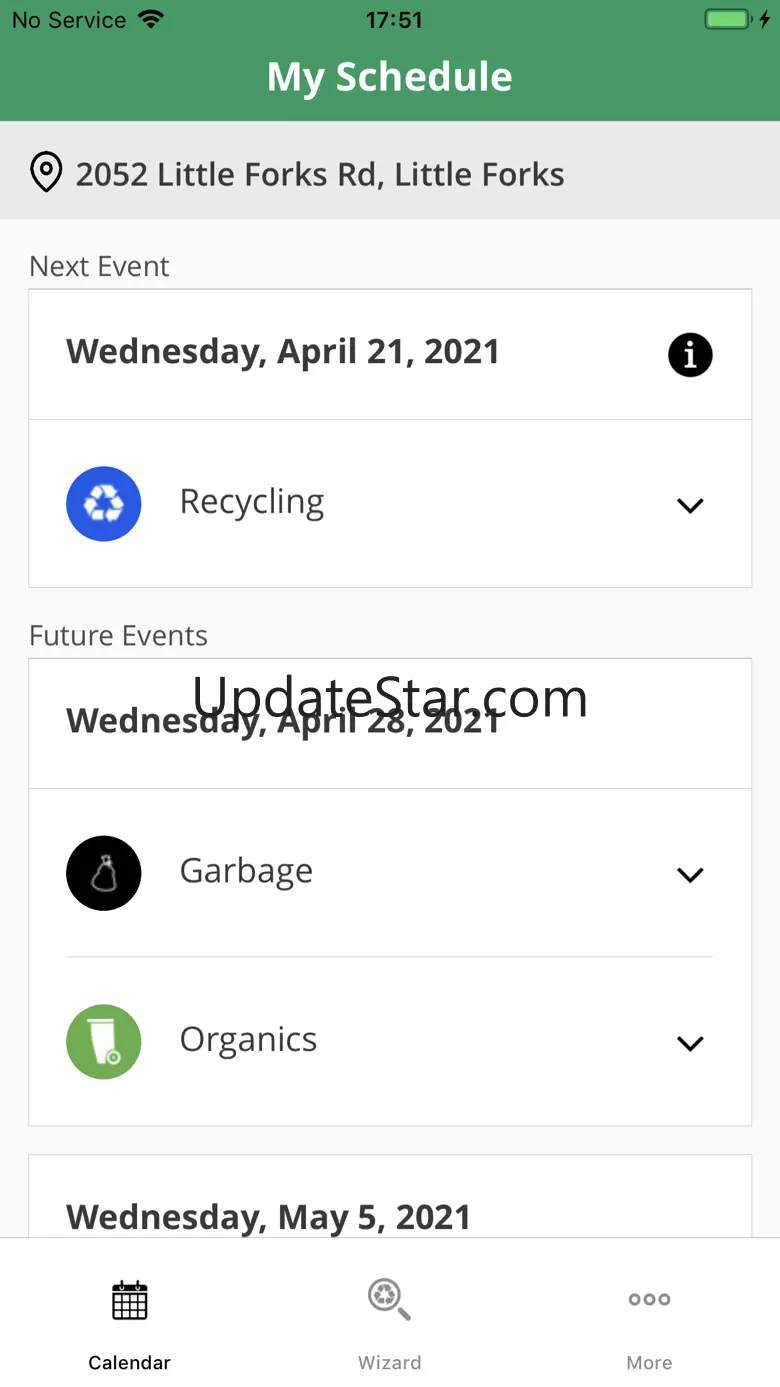Change the 2052 Little Forks Rd address

tap(320, 174)
